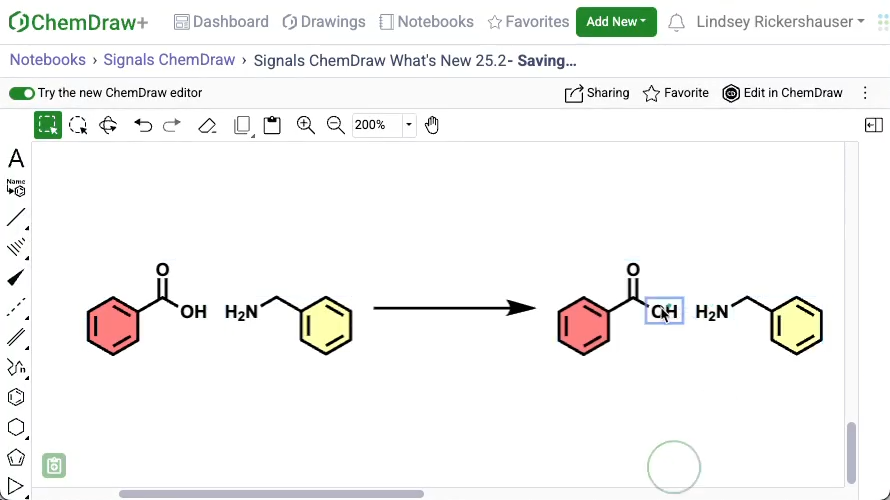The height and width of the screenshot is (500, 890).
Task: Expand the Add New dropdown
Action: 615,22
